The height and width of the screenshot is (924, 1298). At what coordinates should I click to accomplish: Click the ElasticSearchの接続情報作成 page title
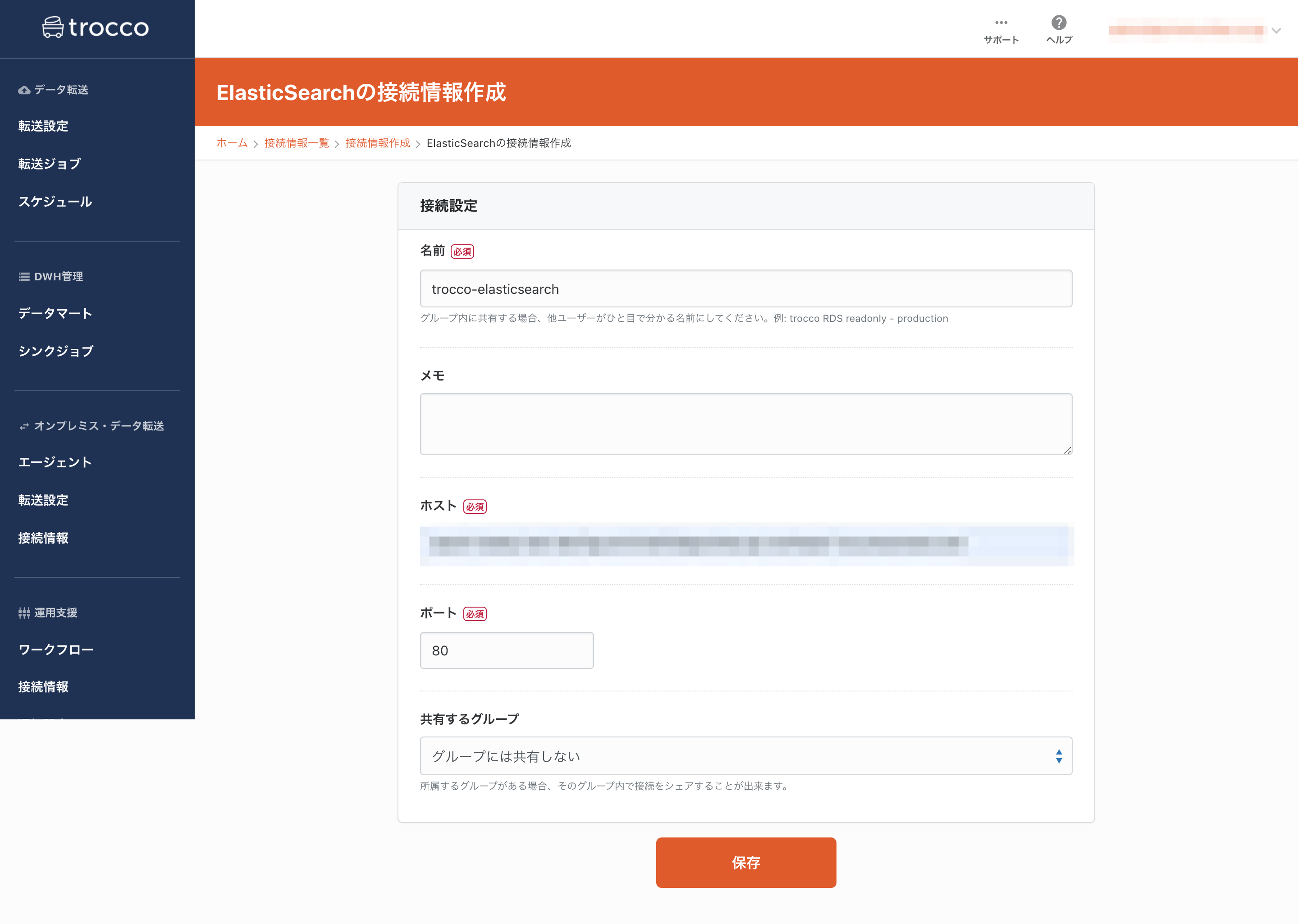pos(361,92)
